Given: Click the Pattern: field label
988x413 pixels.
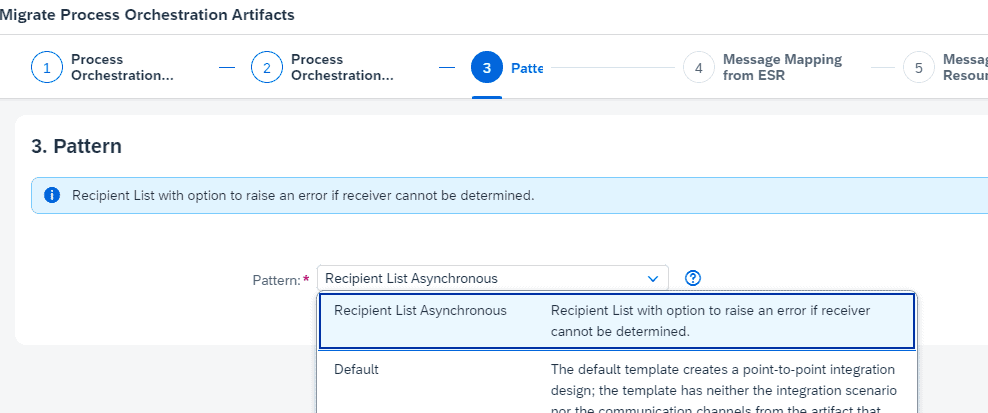Looking at the screenshot, I should pos(277,280).
